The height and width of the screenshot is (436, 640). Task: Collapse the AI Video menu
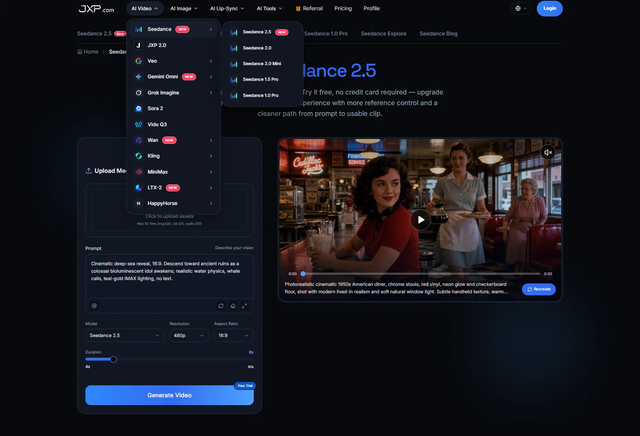coord(145,9)
